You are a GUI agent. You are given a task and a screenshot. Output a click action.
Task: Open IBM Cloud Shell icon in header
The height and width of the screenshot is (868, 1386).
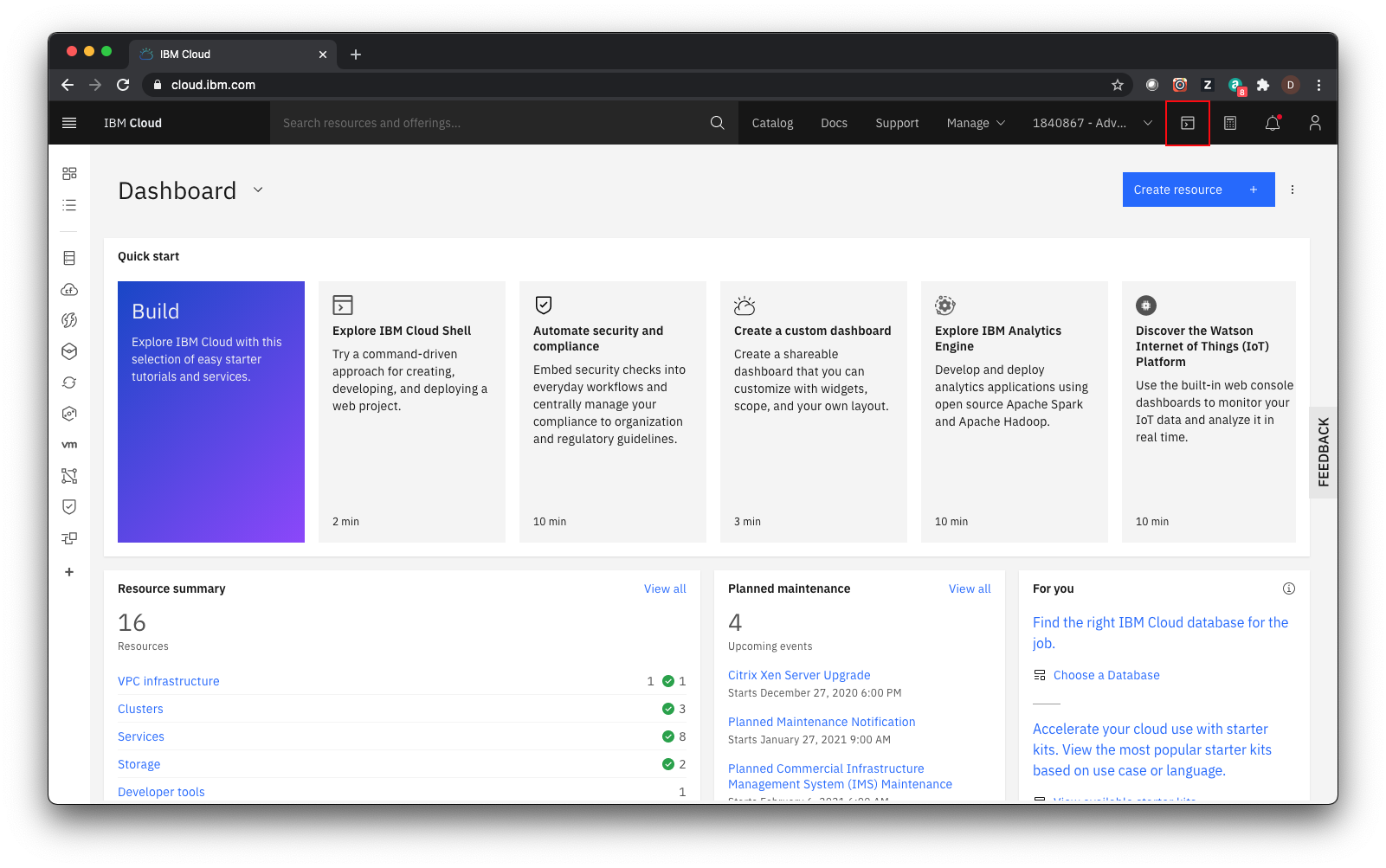point(1188,123)
